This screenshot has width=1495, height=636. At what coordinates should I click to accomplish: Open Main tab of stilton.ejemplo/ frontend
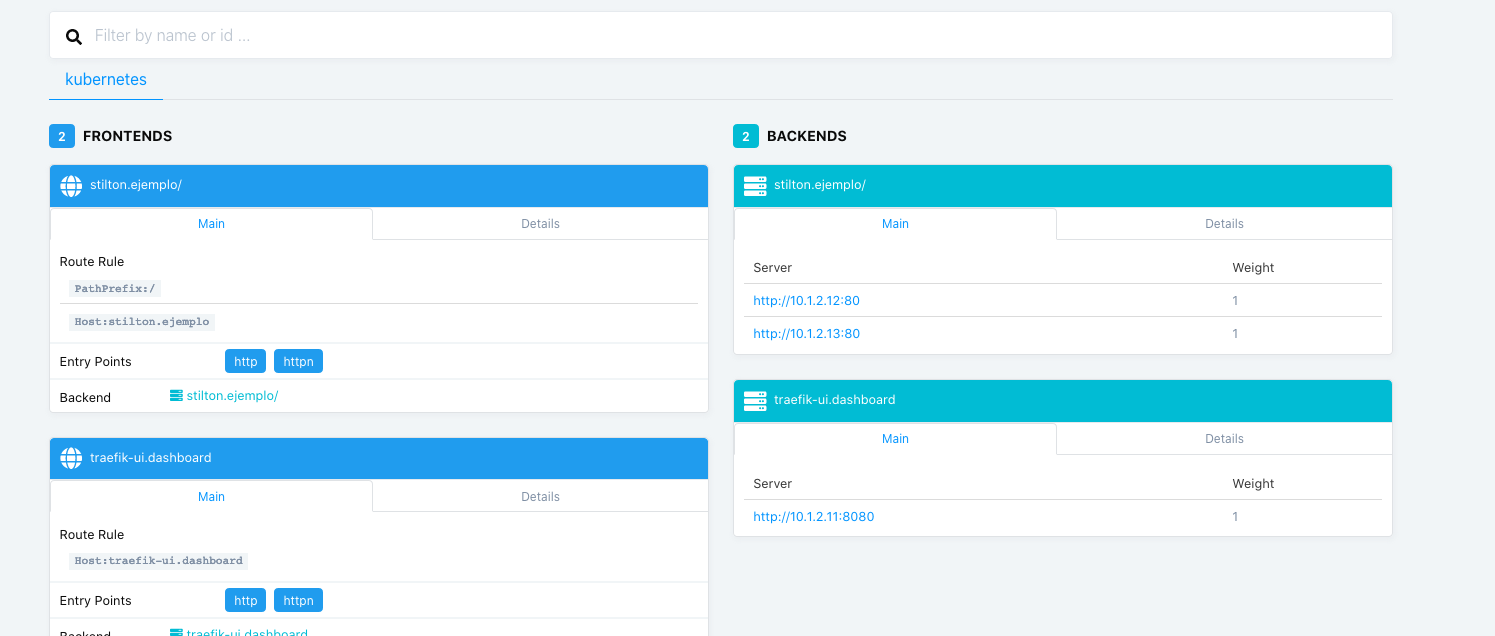211,224
